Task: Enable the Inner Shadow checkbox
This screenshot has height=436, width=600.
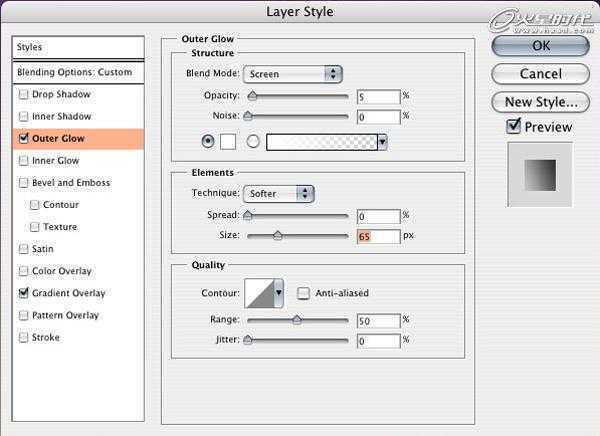Action: click(23, 116)
